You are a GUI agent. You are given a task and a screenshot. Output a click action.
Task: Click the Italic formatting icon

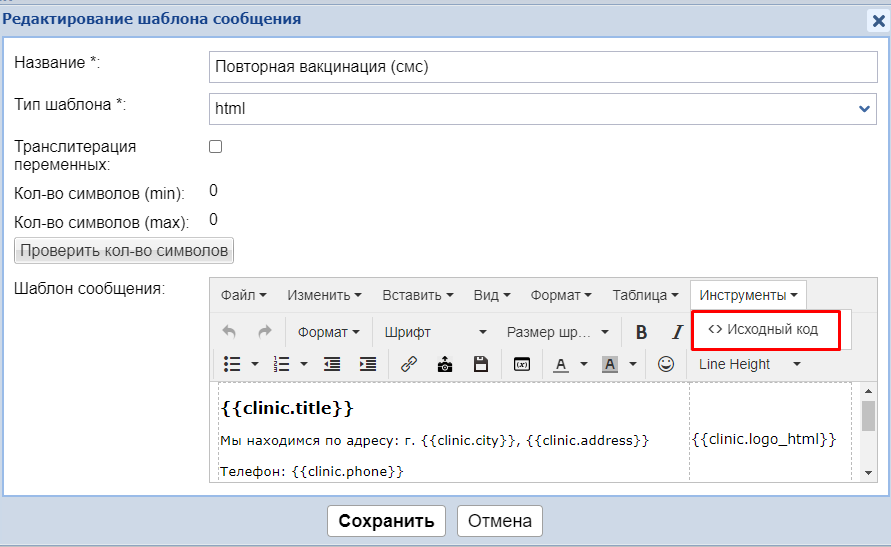coord(676,332)
